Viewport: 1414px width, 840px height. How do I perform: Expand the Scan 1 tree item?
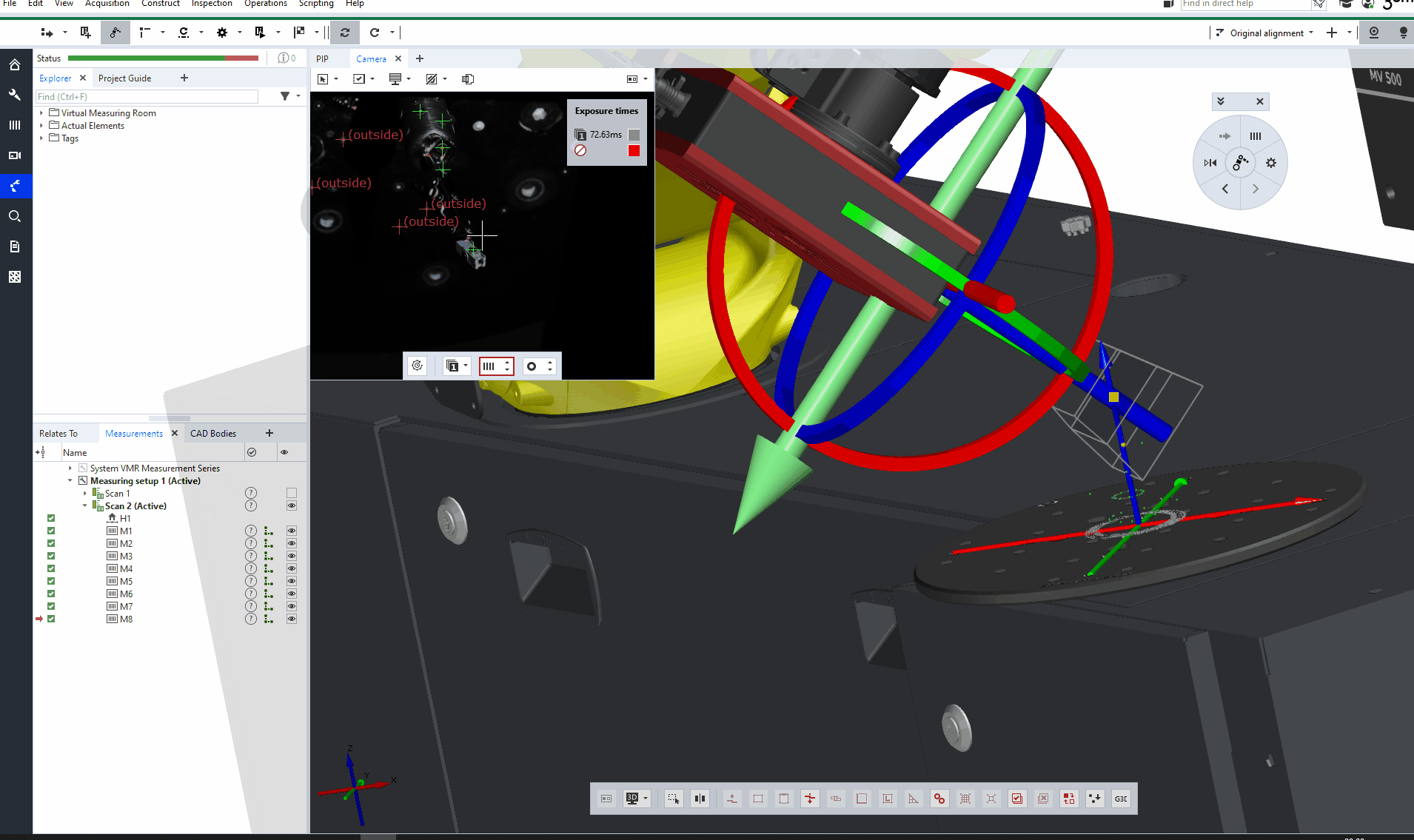coord(85,493)
